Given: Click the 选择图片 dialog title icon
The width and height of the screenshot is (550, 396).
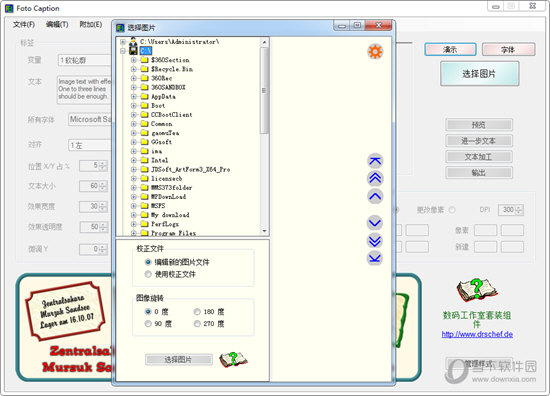Looking at the screenshot, I should [x=120, y=27].
